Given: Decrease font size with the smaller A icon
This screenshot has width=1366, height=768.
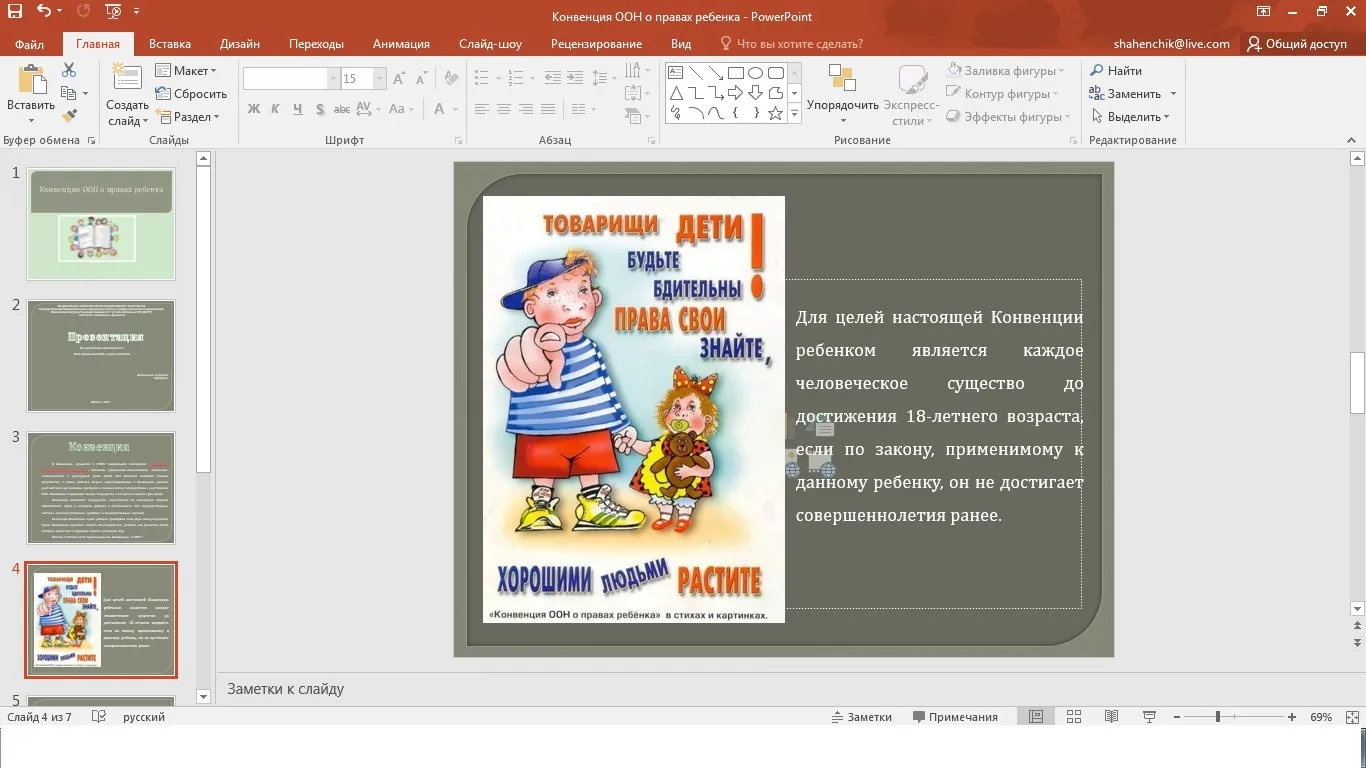Looking at the screenshot, I should click(x=422, y=79).
